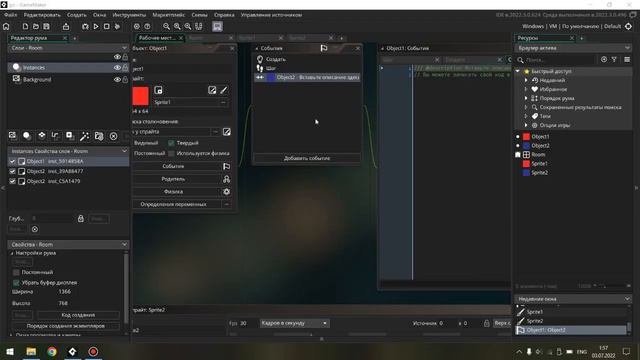Collapse the Настройки рума section
Viewport: 640px width, 360px height.
click(12, 253)
